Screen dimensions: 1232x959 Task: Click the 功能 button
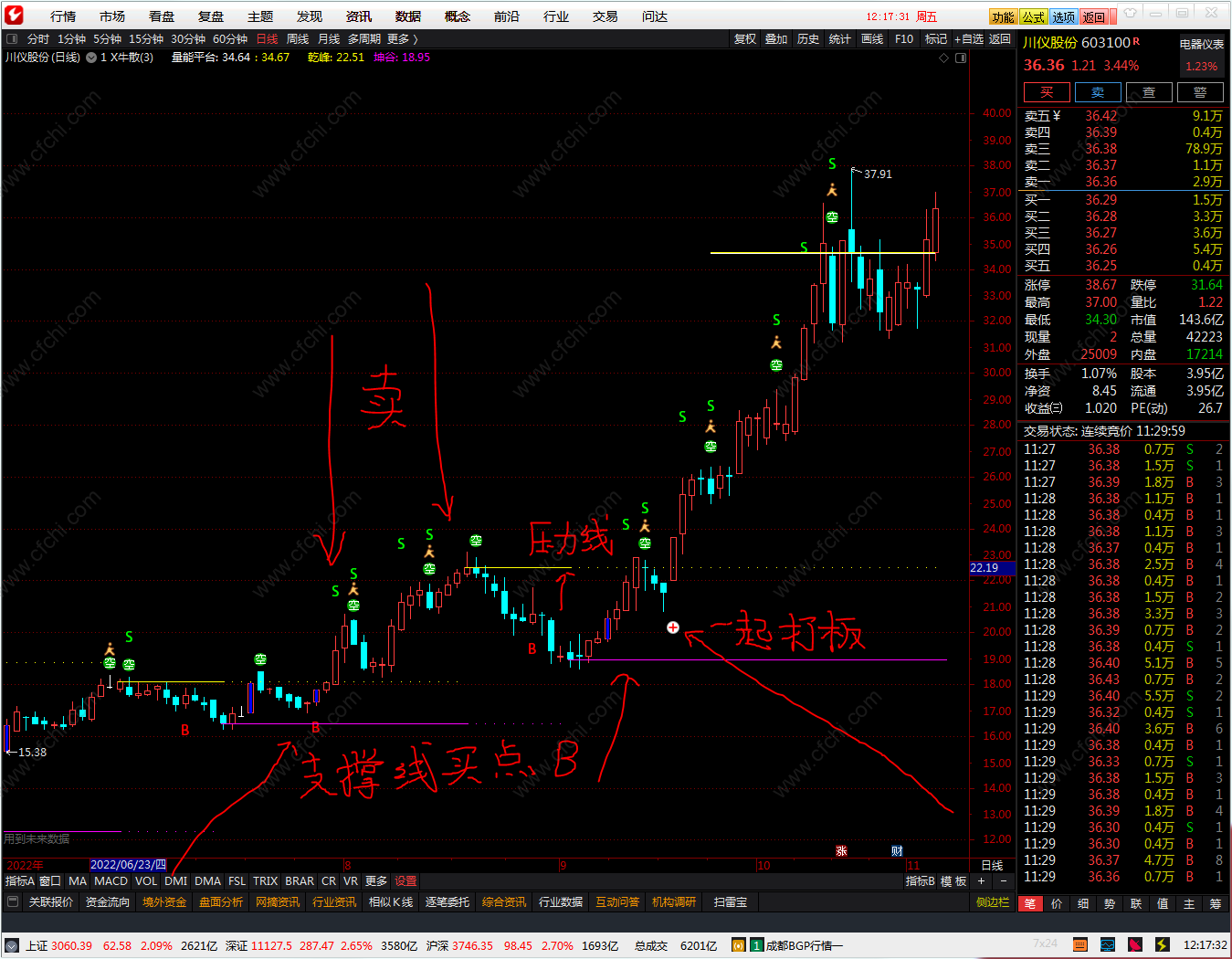1003,17
